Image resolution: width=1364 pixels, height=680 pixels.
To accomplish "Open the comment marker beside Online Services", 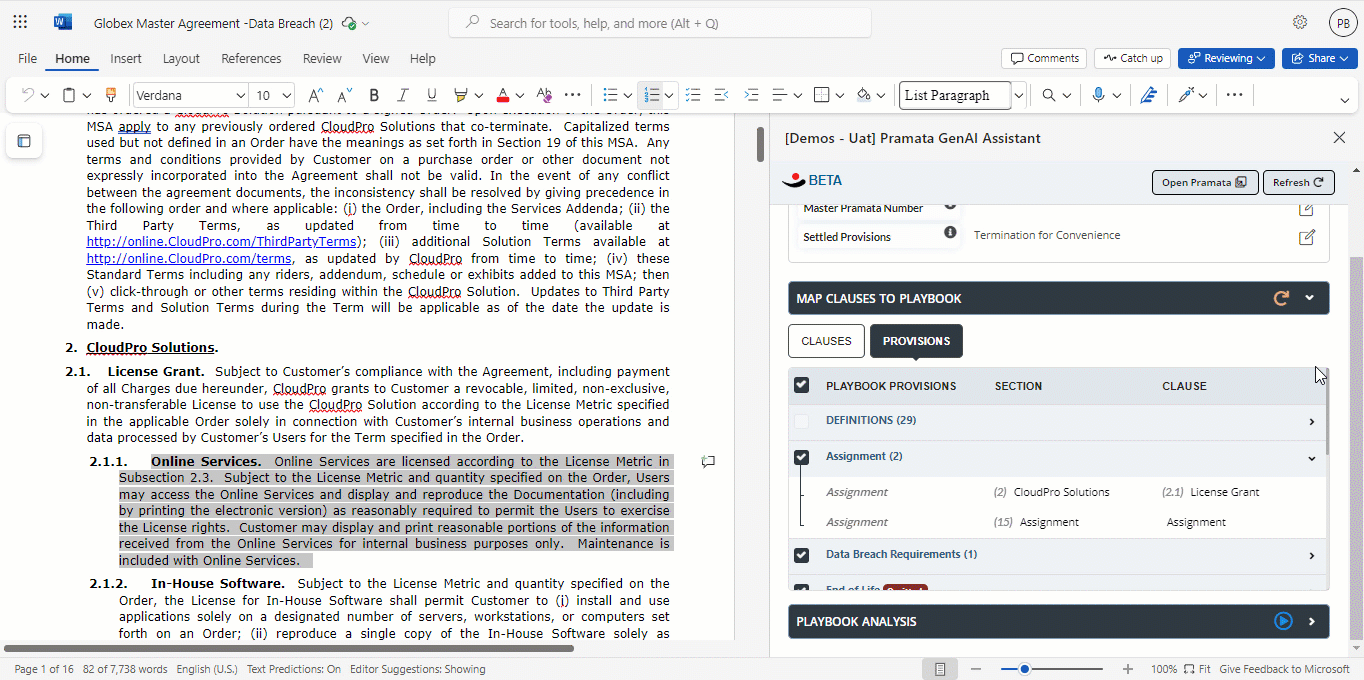I will [x=708, y=461].
